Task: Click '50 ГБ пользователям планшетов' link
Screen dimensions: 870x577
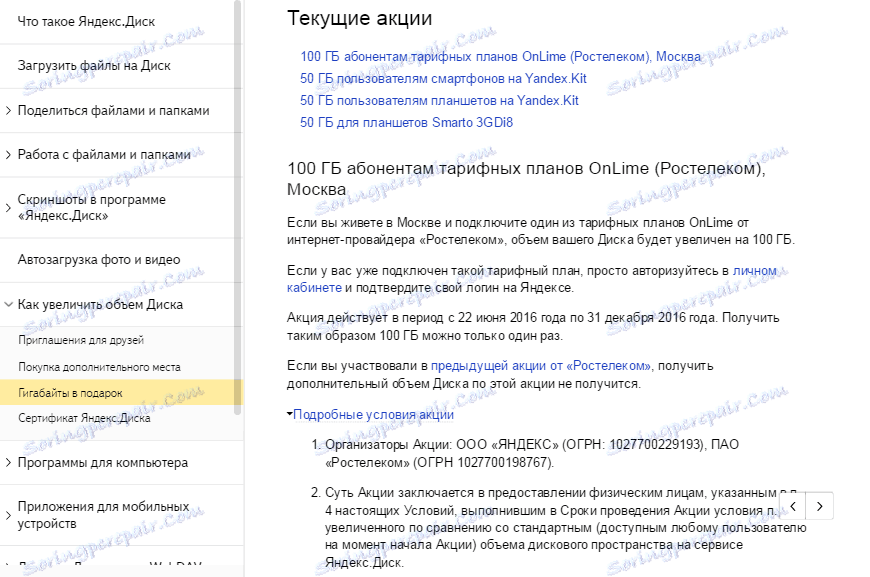Action: tap(439, 101)
